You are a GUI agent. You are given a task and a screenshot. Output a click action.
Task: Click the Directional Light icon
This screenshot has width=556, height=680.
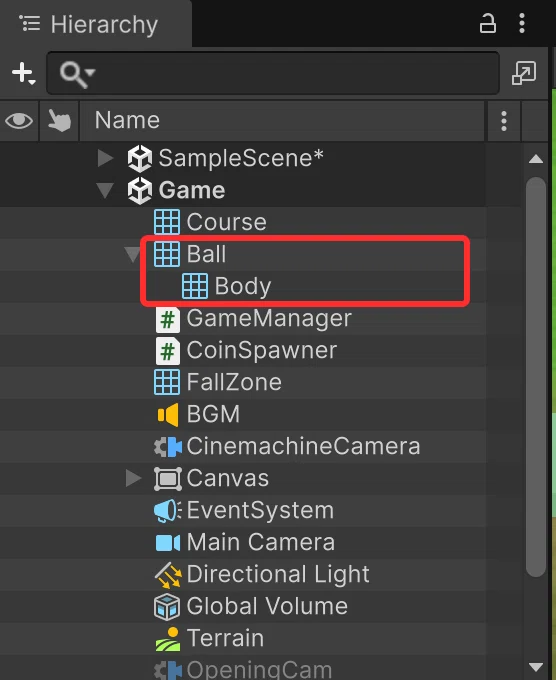point(168,575)
